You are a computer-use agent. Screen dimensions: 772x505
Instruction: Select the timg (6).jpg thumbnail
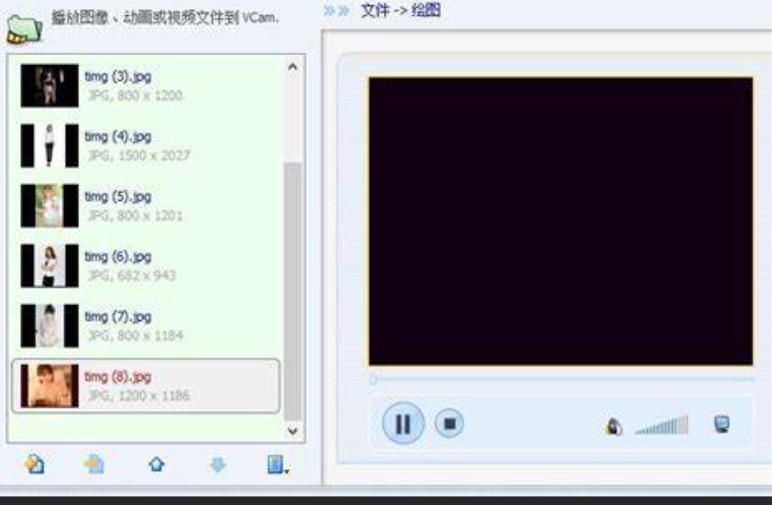pos(49,266)
